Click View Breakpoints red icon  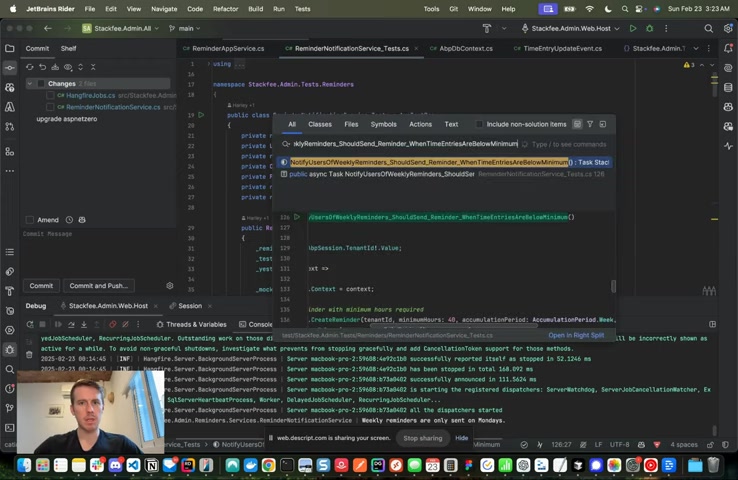tap(112, 324)
